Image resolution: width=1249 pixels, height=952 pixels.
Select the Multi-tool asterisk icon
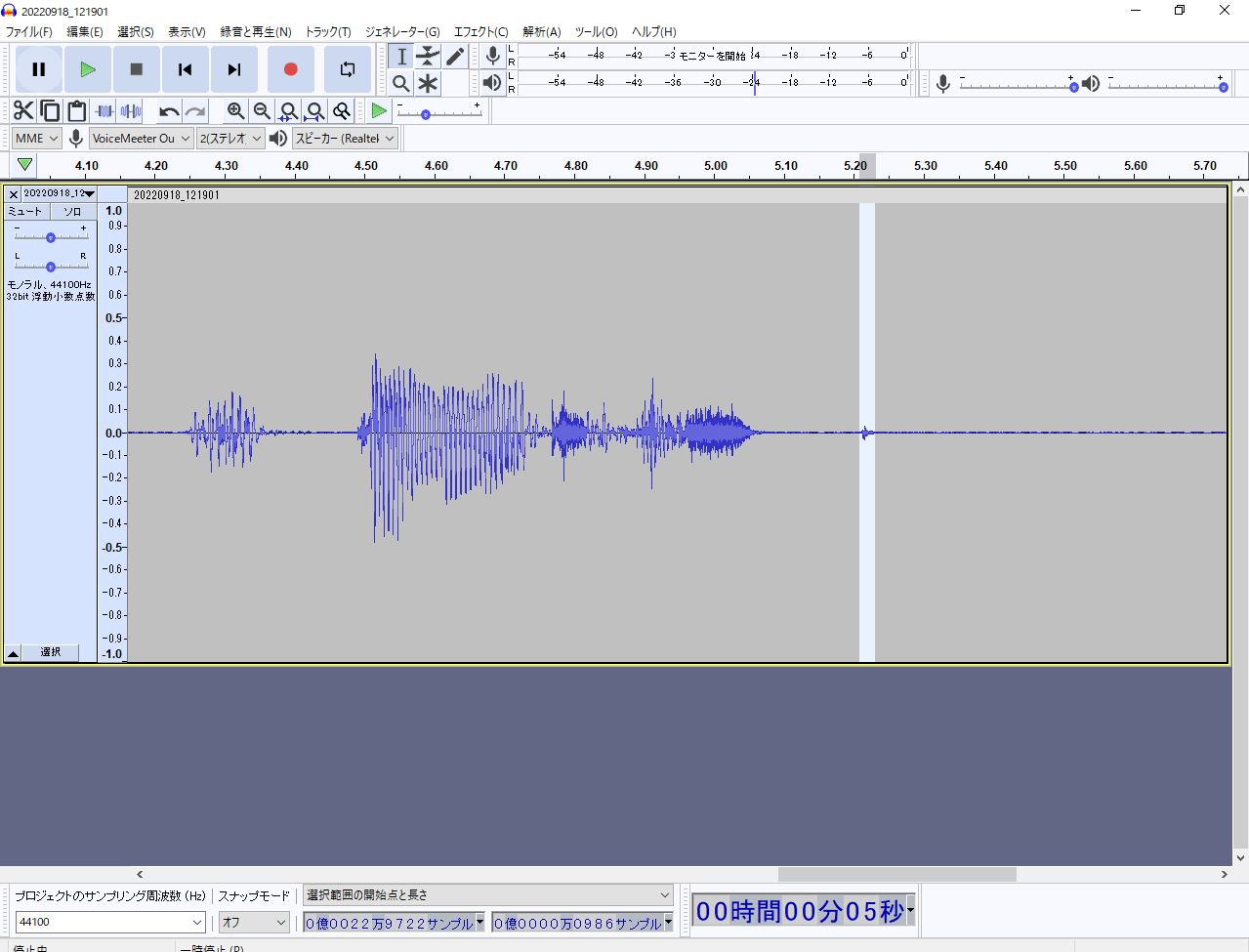pos(428,84)
